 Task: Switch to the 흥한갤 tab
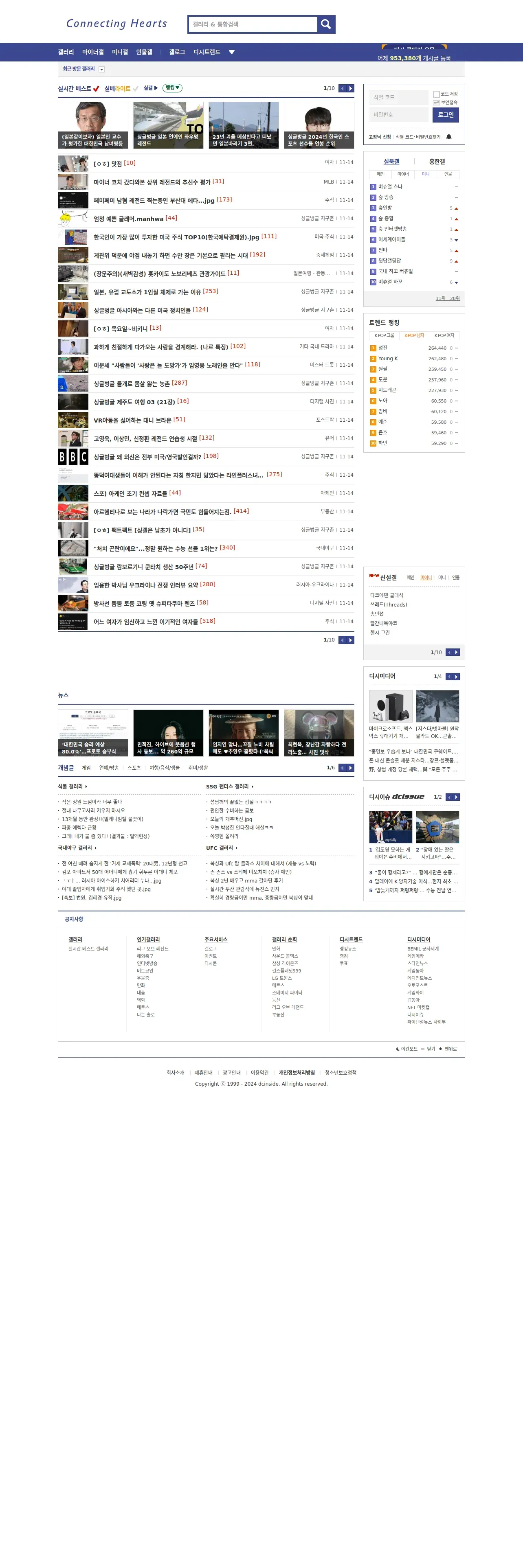pos(437,161)
